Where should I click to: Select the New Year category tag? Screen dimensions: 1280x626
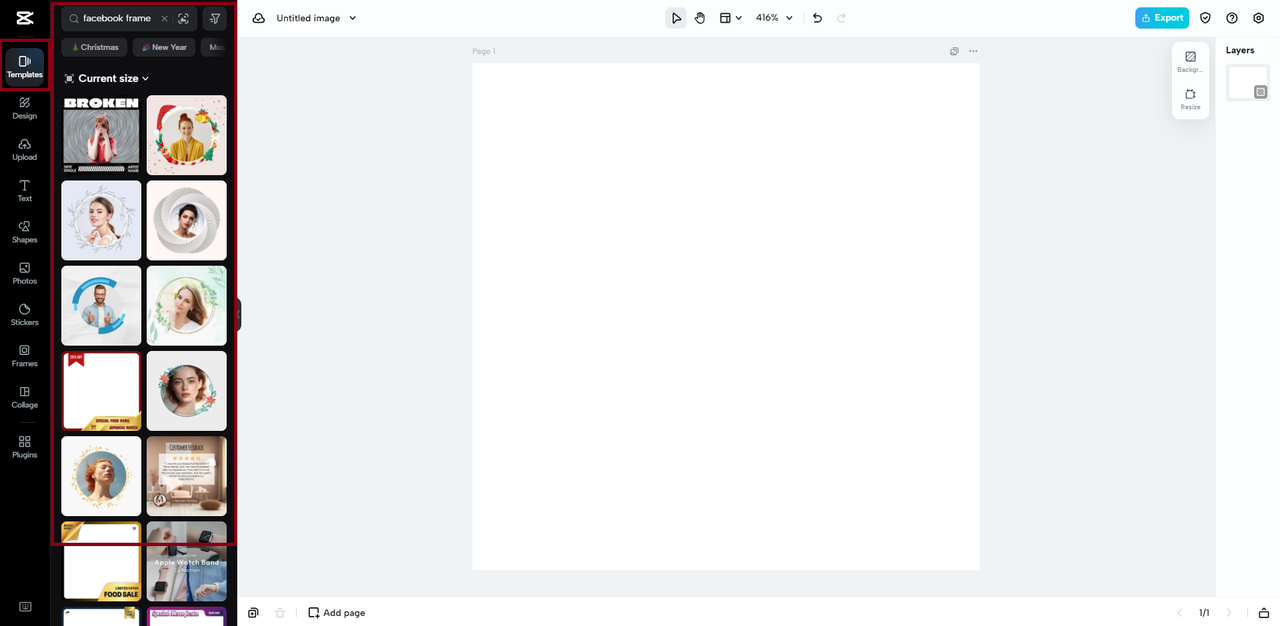[x=163, y=47]
